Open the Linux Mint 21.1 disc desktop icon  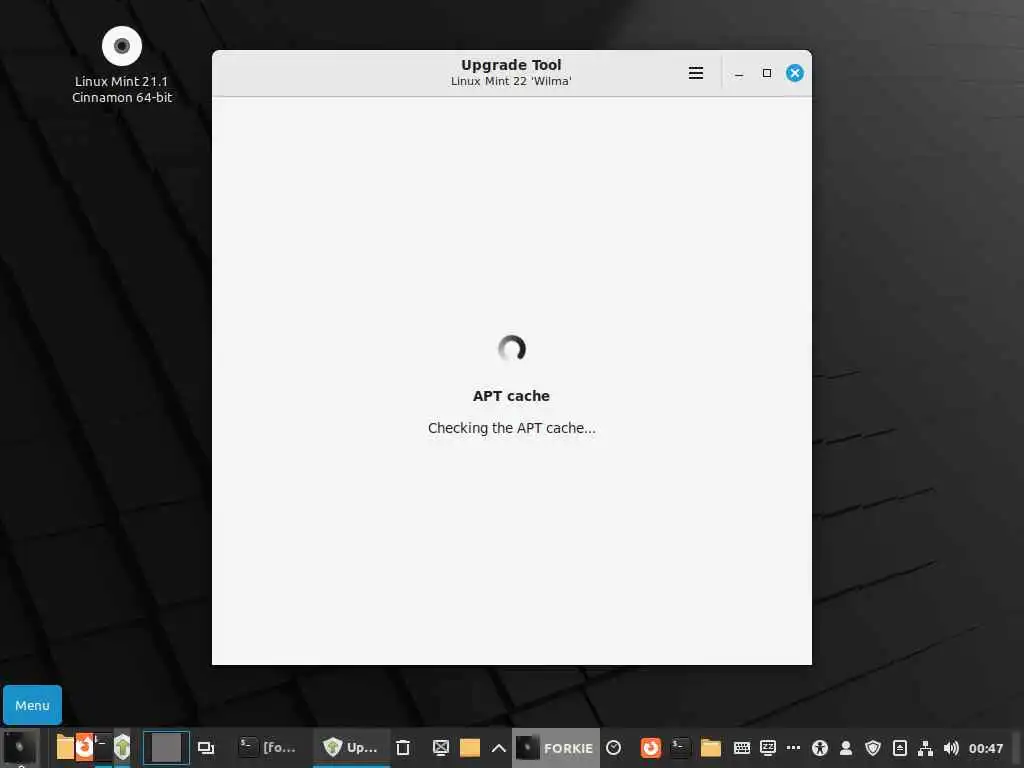tap(121, 46)
